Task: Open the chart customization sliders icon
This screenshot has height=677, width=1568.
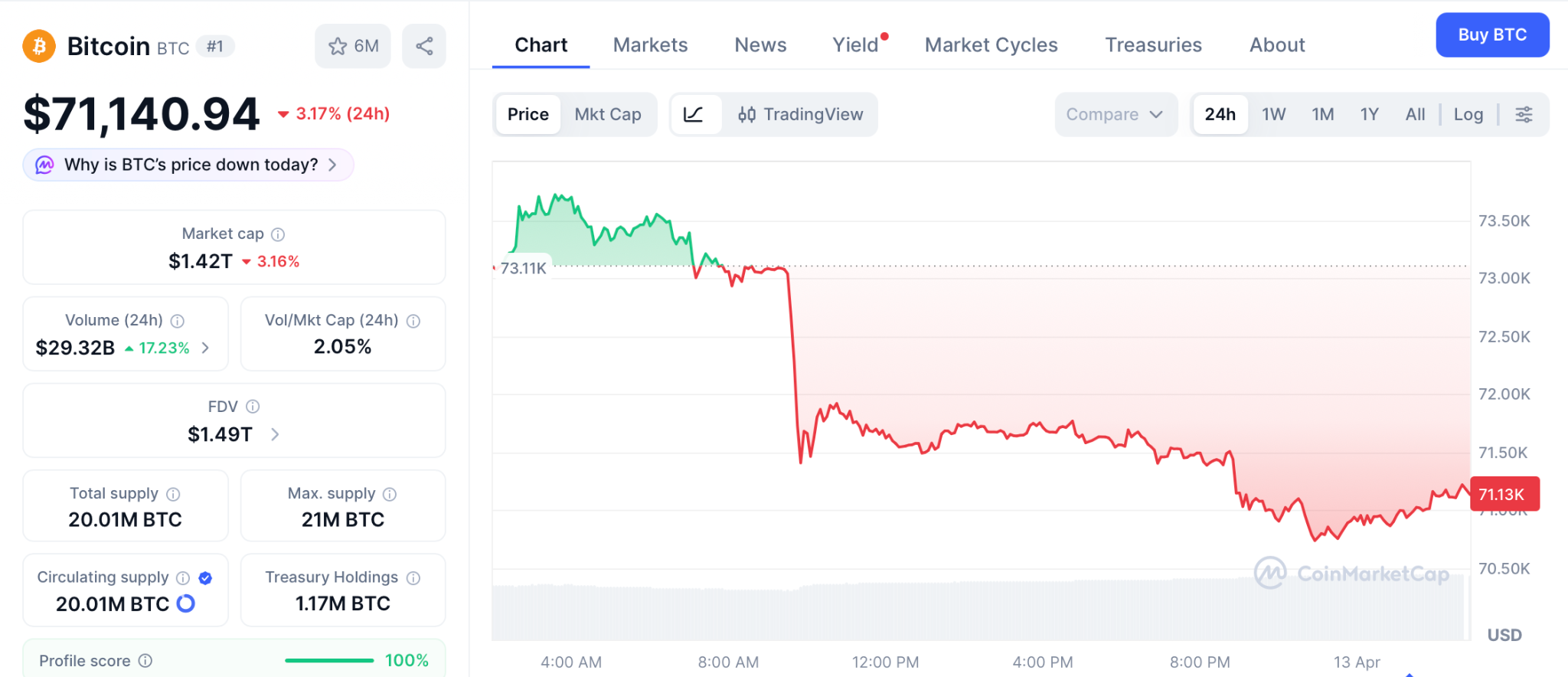Action: 1524,113
